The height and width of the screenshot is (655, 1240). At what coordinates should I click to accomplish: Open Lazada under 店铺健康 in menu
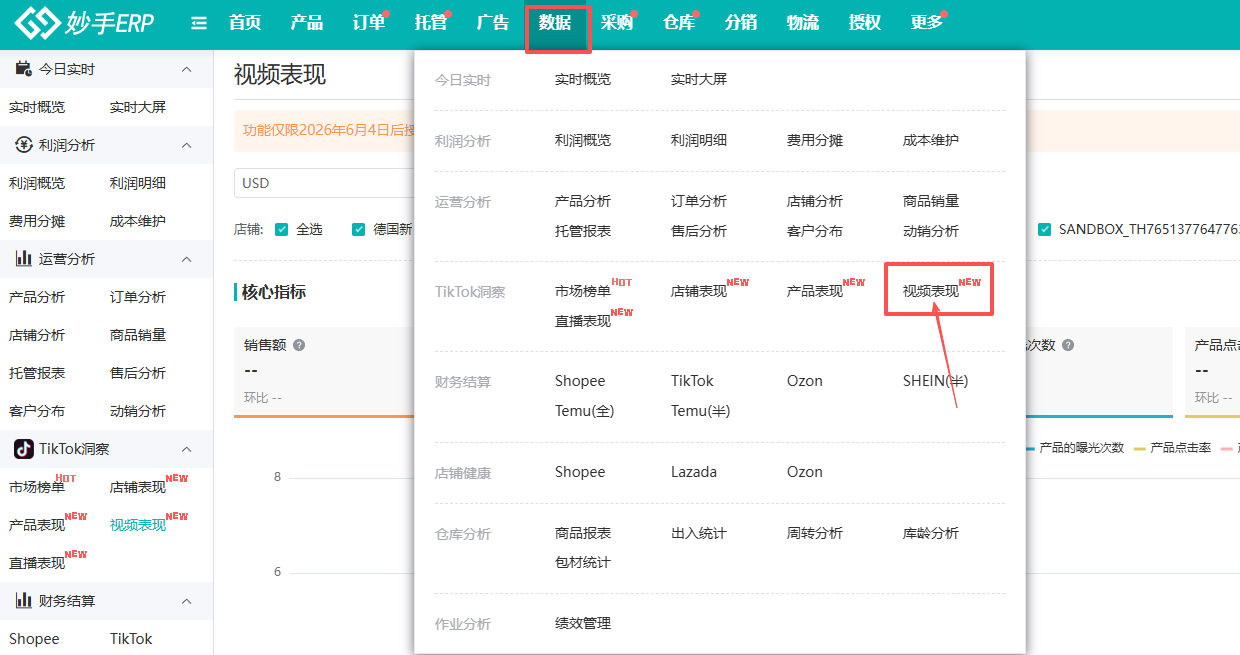pyautogui.click(x=694, y=472)
